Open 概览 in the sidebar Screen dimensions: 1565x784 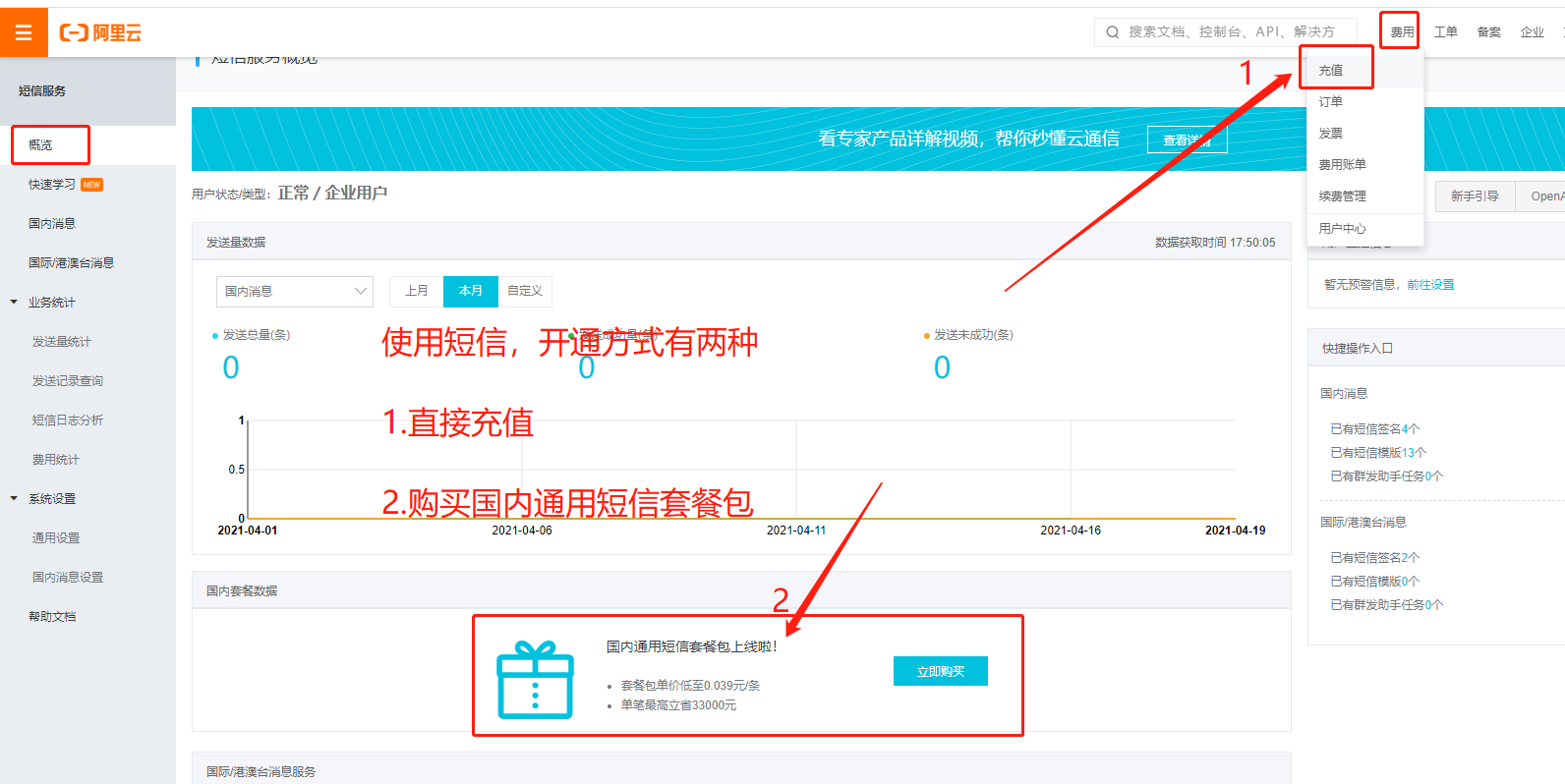(x=41, y=145)
